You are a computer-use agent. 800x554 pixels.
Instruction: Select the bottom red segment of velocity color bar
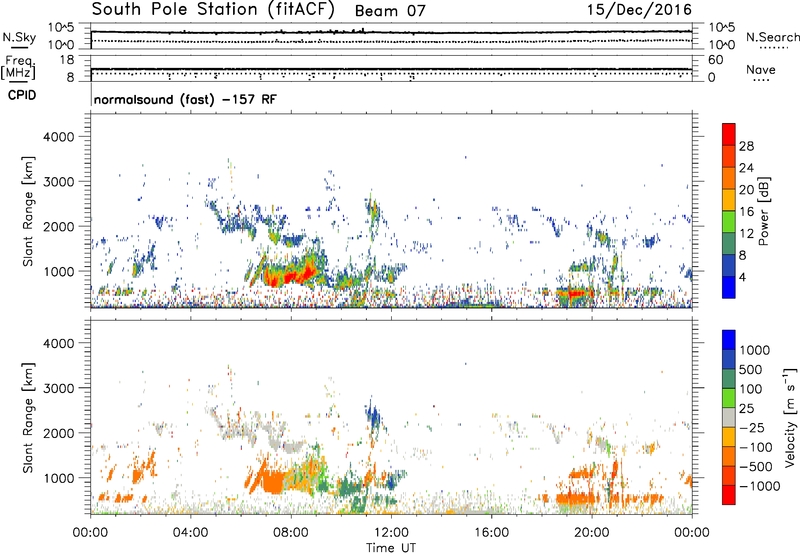tap(729, 495)
